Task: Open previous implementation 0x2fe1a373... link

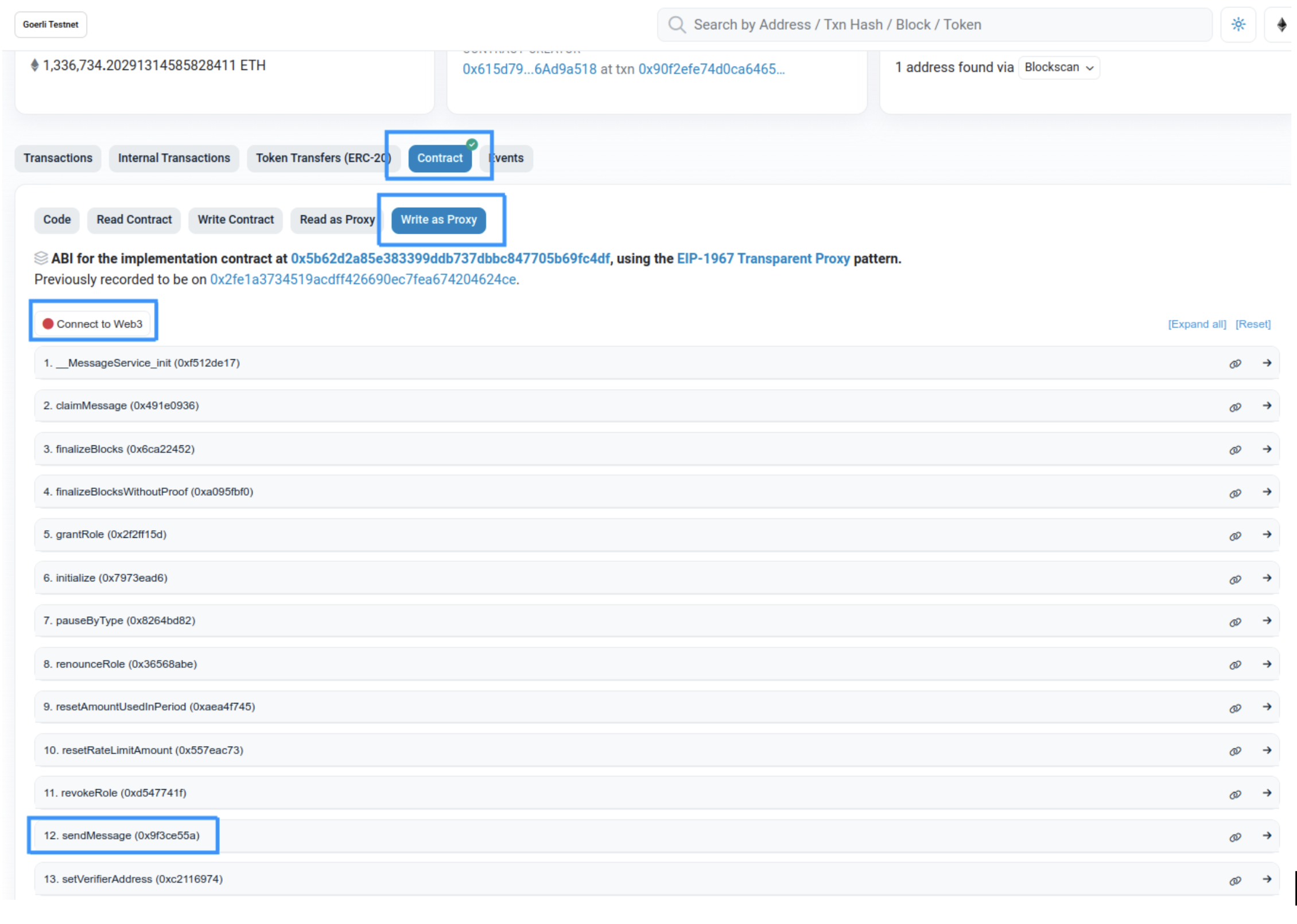Action: point(363,279)
